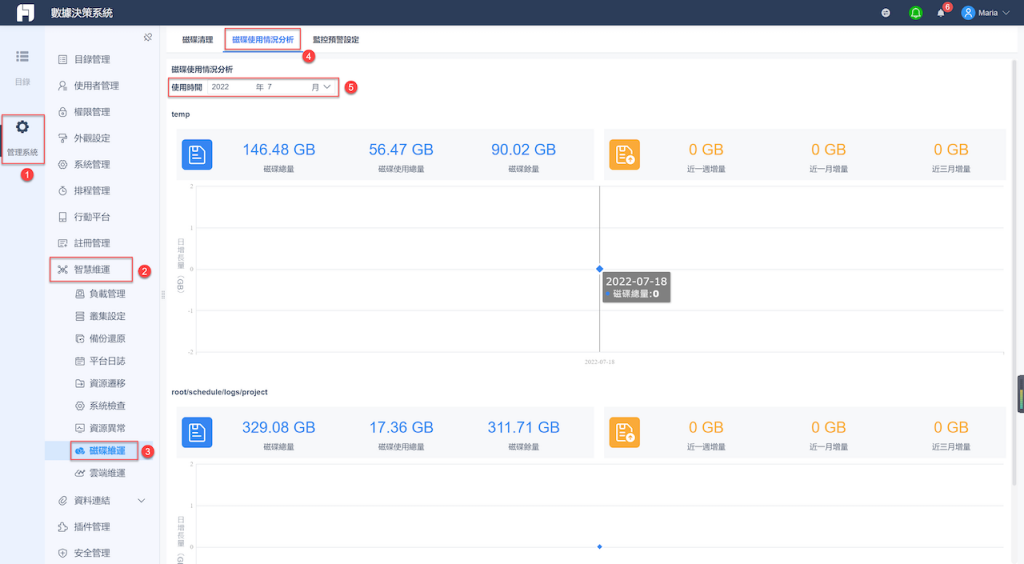Click the 146.48 GB disk total value
This screenshot has height=564, width=1024.
[279, 149]
